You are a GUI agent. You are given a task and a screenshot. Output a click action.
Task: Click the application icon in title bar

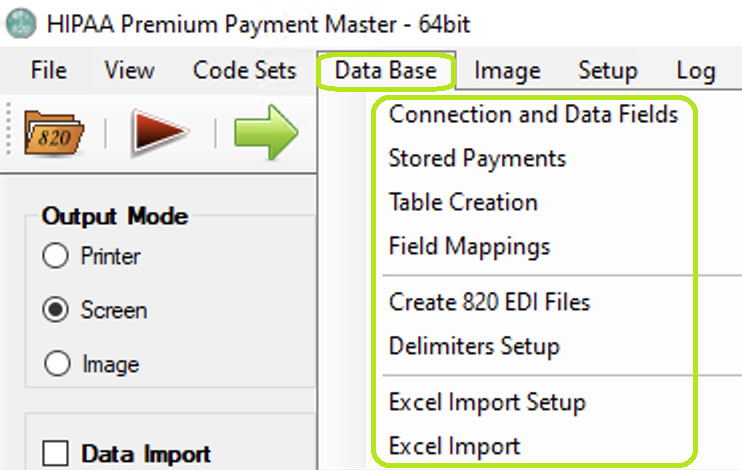[21, 23]
